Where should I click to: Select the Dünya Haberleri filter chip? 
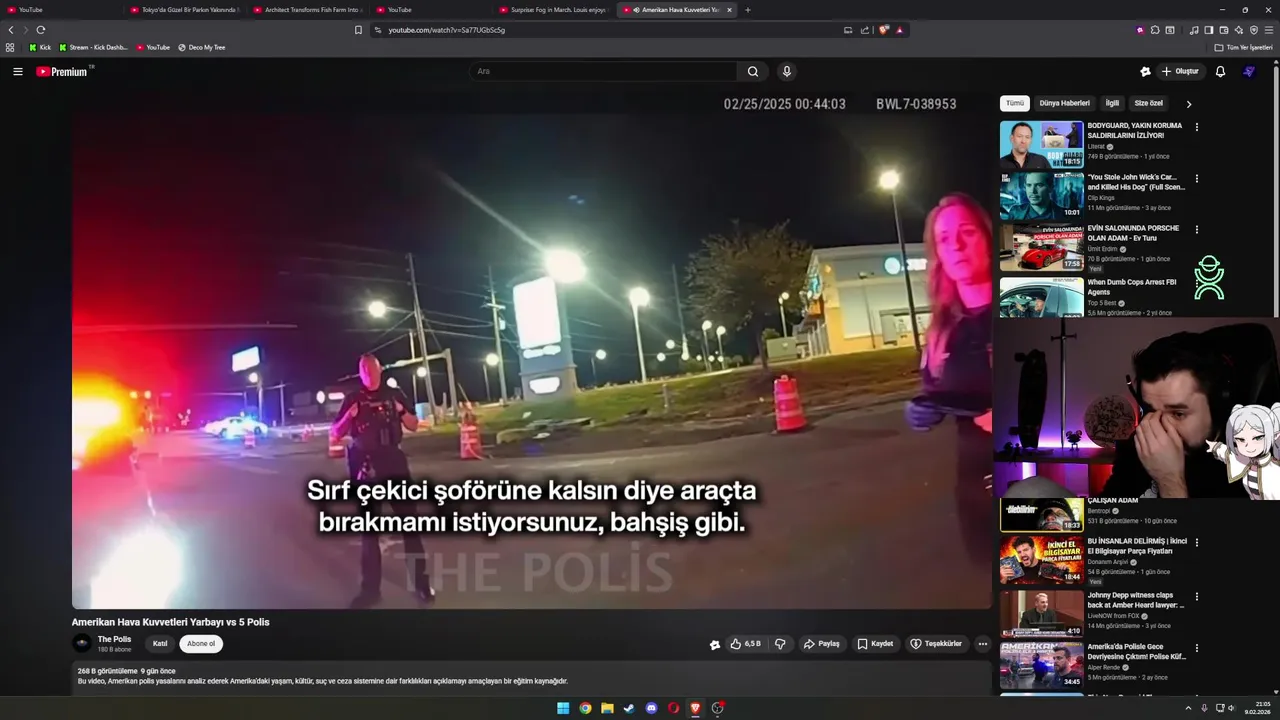click(1064, 103)
